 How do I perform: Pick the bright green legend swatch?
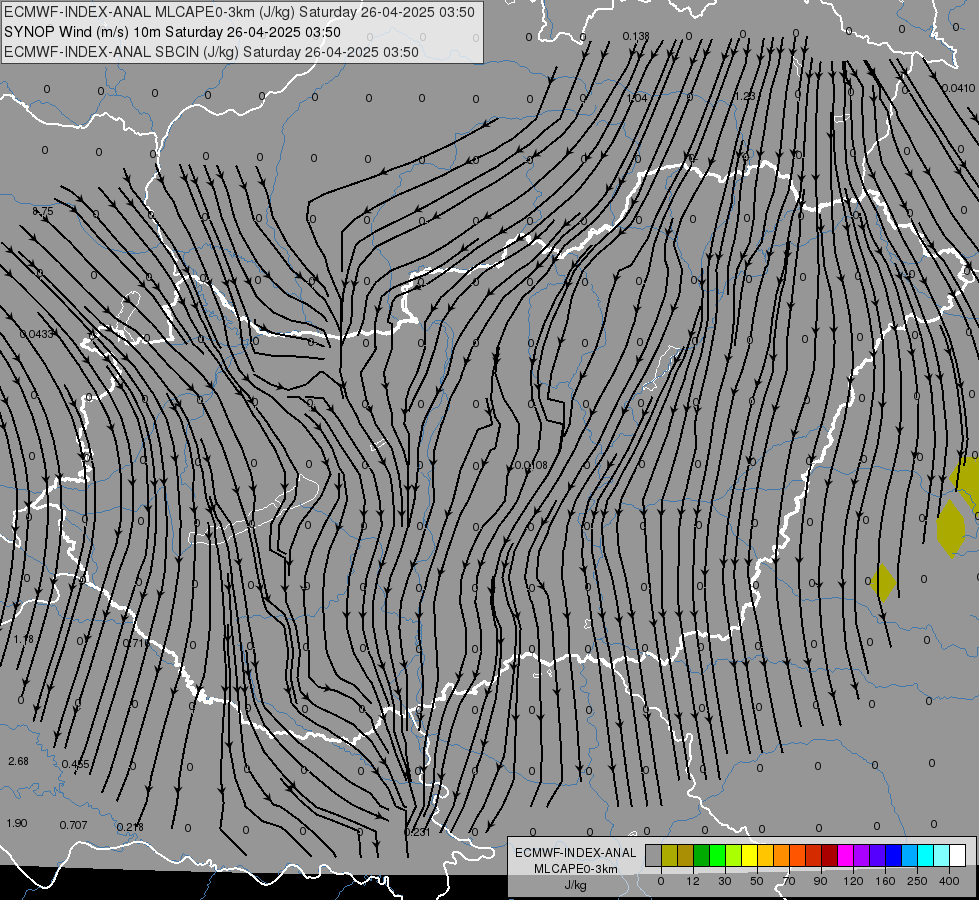(x=718, y=855)
